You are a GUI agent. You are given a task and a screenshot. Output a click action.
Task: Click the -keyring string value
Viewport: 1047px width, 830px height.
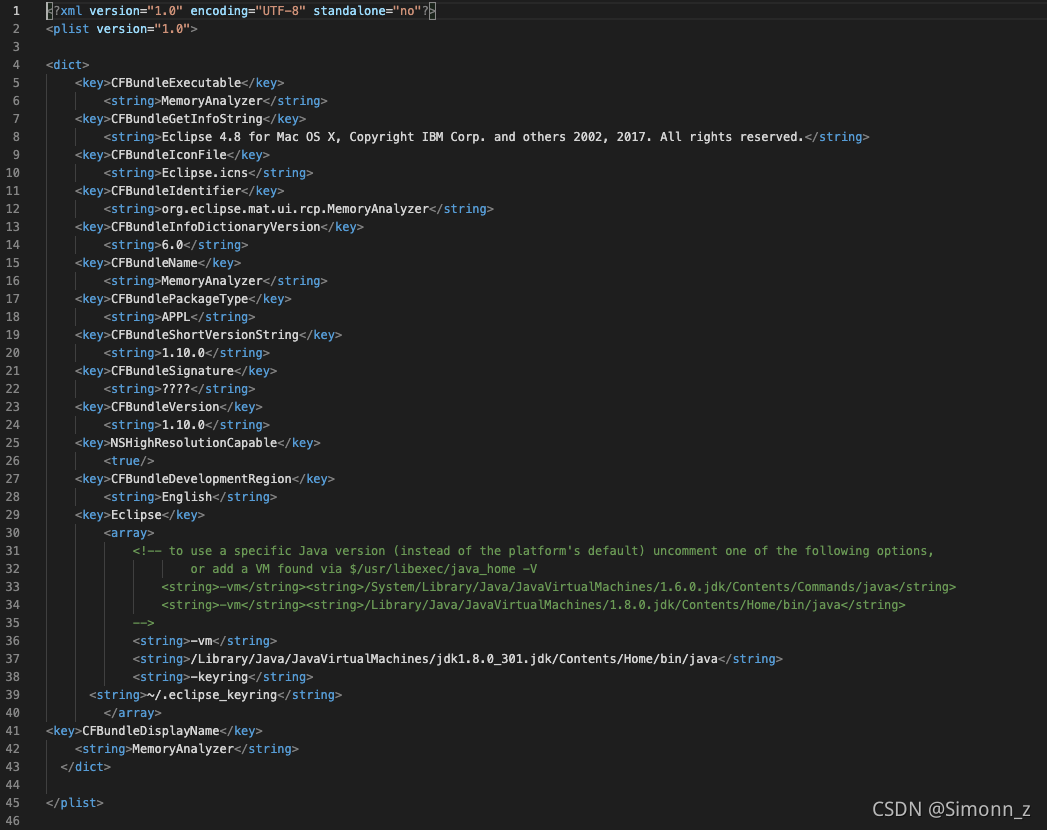pos(219,678)
